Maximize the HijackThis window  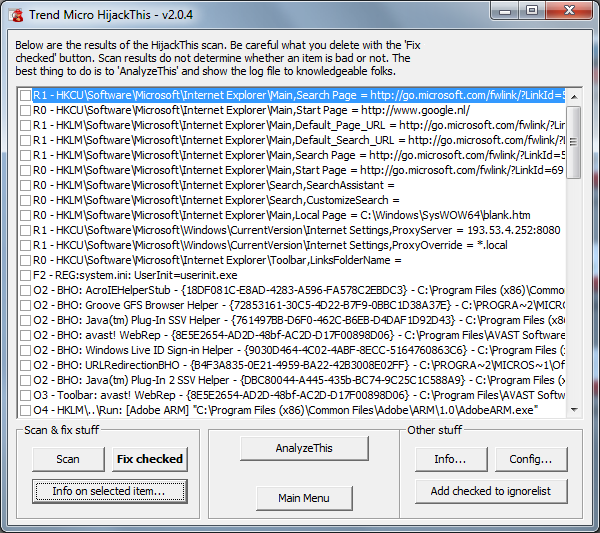[532, 11]
